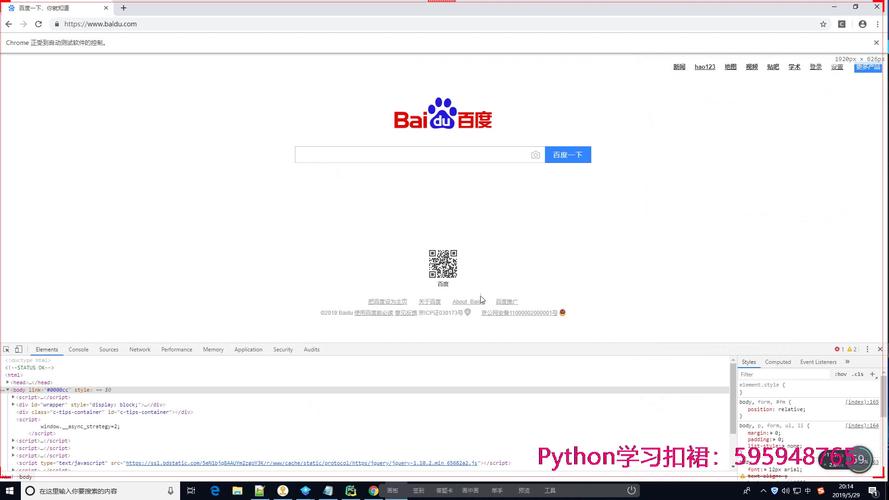Toggle the DevTools device toolbar icon
Image resolution: width=889 pixels, height=500 pixels.
click(x=19, y=350)
